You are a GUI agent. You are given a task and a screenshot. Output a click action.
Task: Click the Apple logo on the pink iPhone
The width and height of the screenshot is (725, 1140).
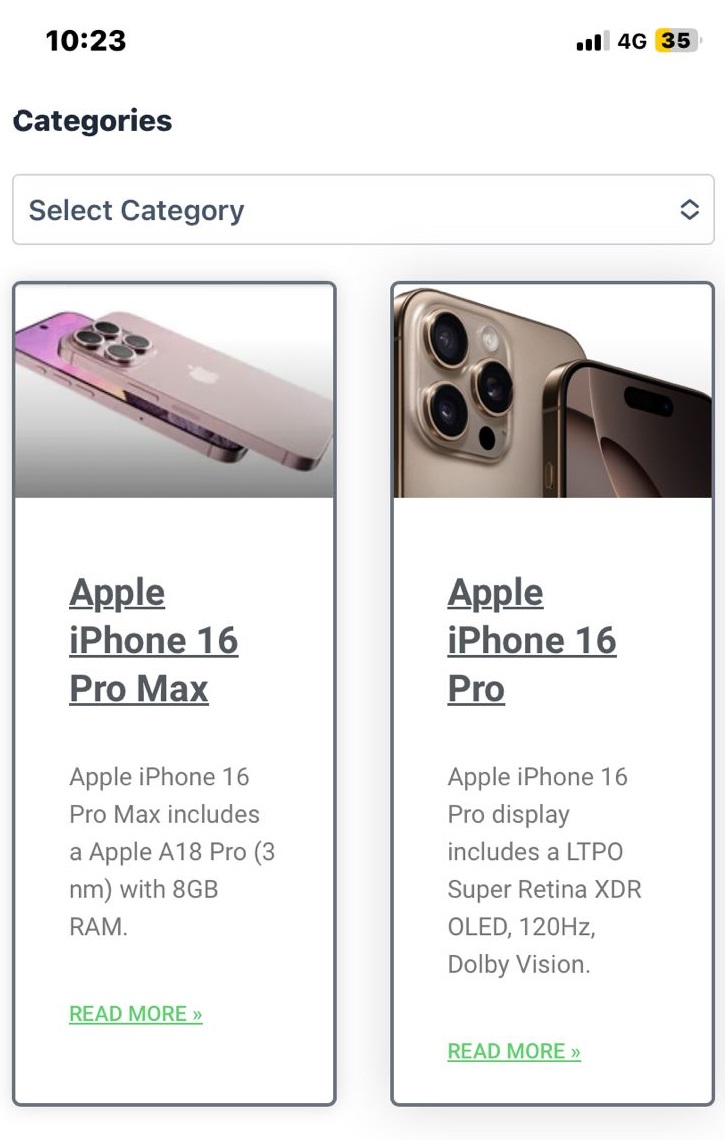(203, 374)
